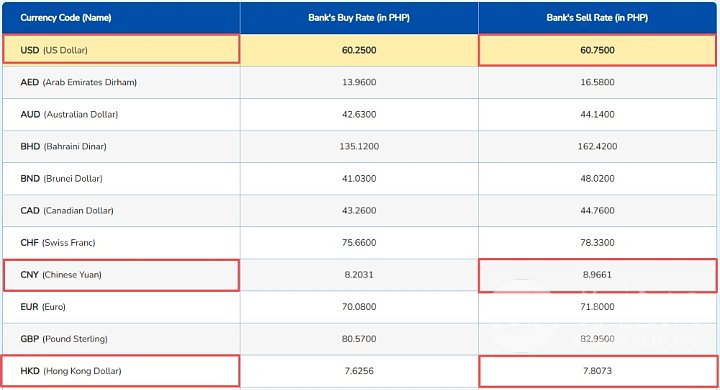
Task: Select the BHD sell rate 162.4200
Action: (597, 147)
